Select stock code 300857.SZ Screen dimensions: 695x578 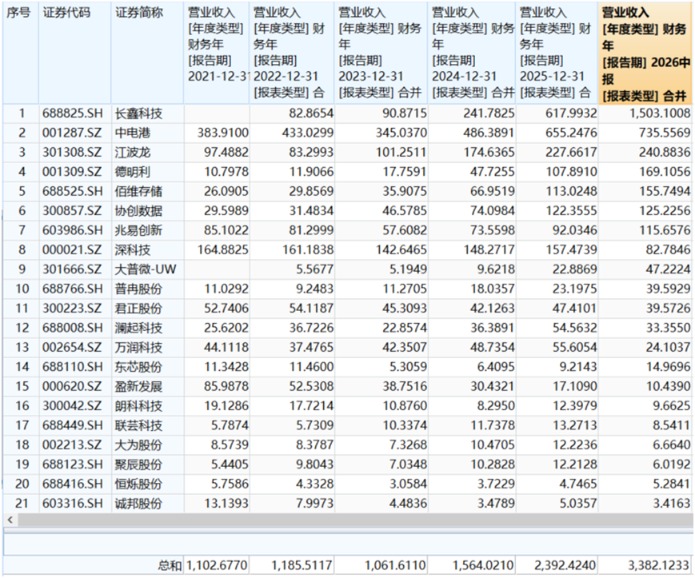(x=72, y=211)
